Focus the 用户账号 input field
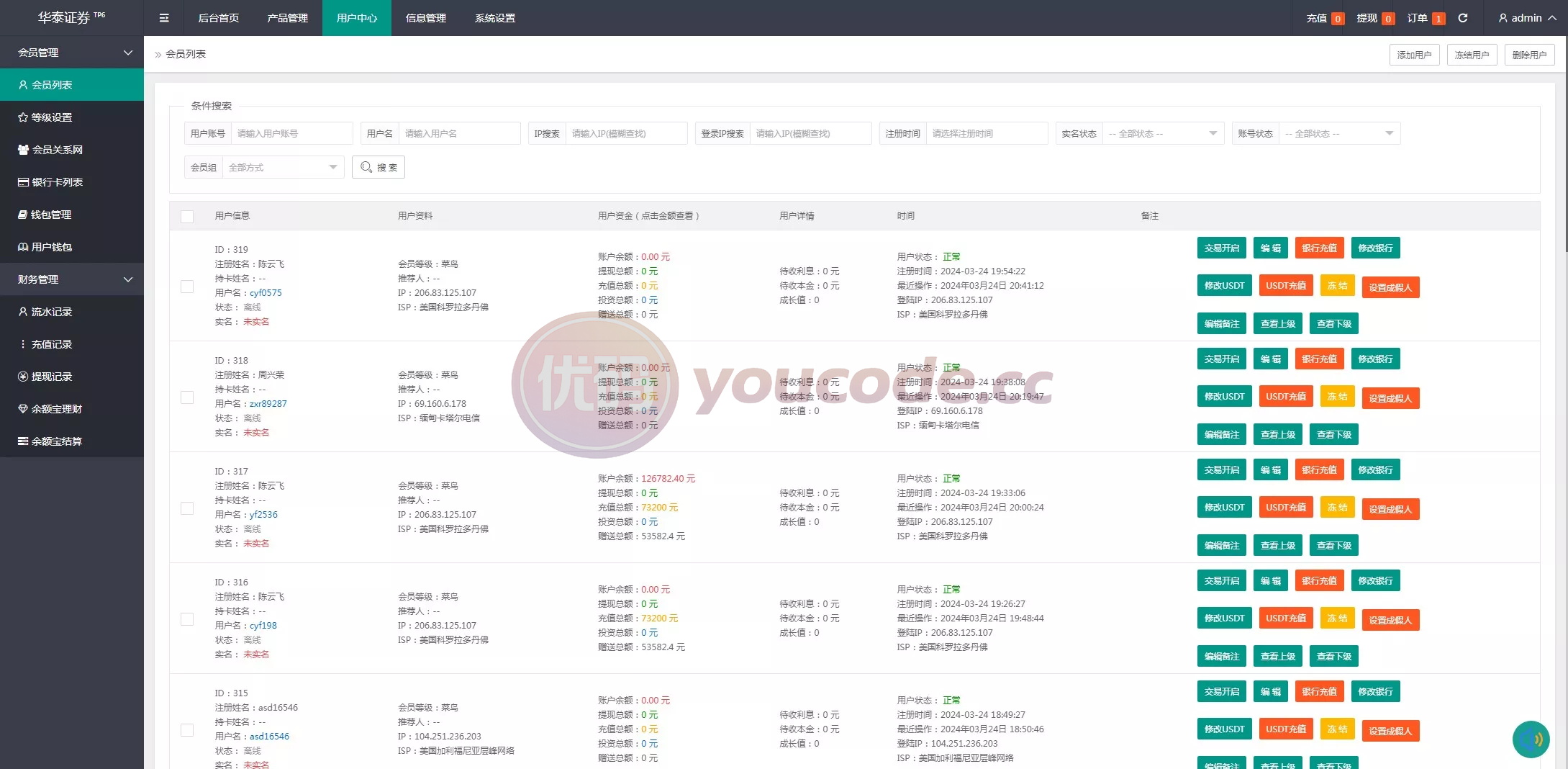Image resolution: width=1568 pixels, height=769 pixels. (291, 133)
